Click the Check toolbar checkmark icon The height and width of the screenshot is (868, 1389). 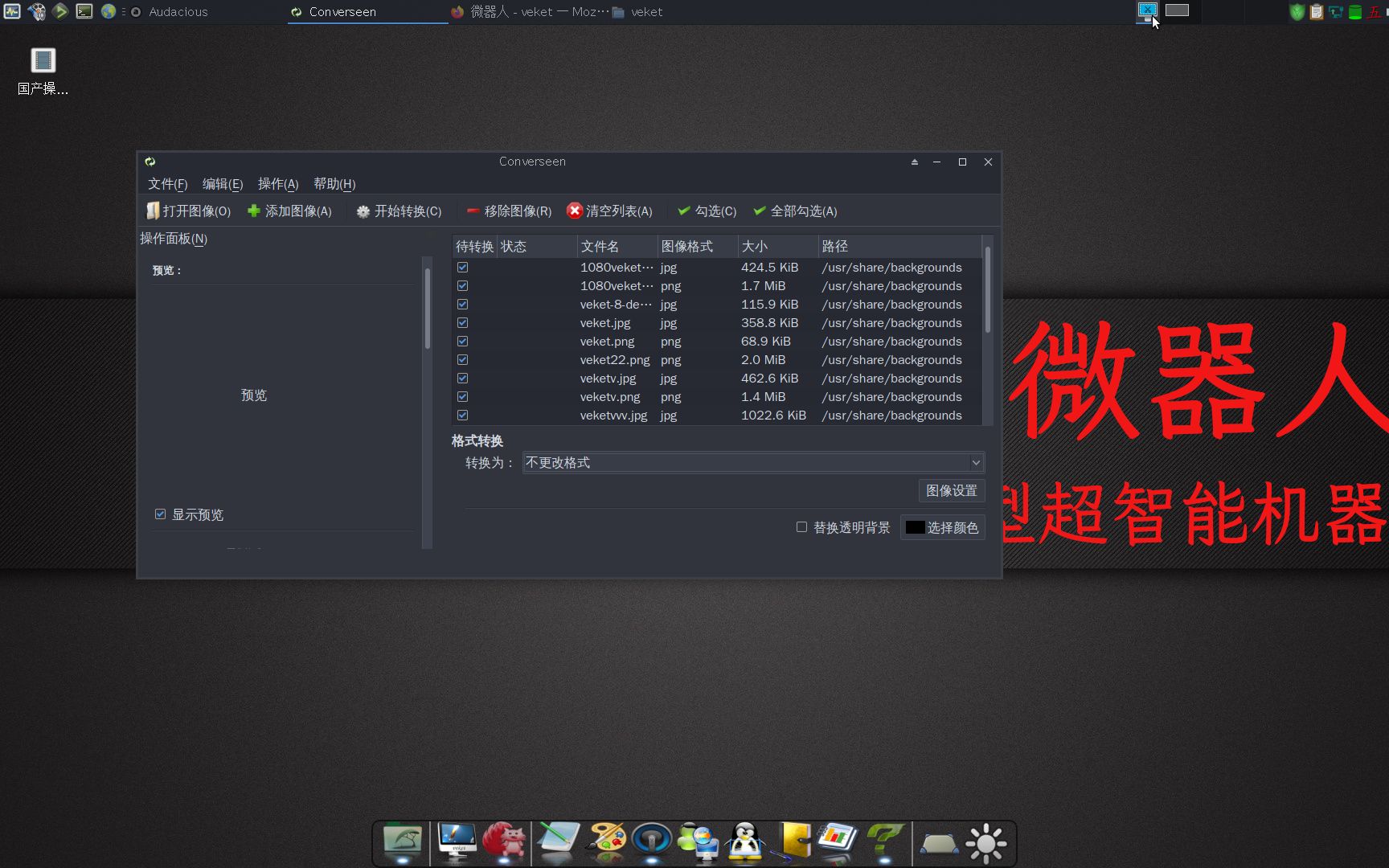(x=684, y=211)
